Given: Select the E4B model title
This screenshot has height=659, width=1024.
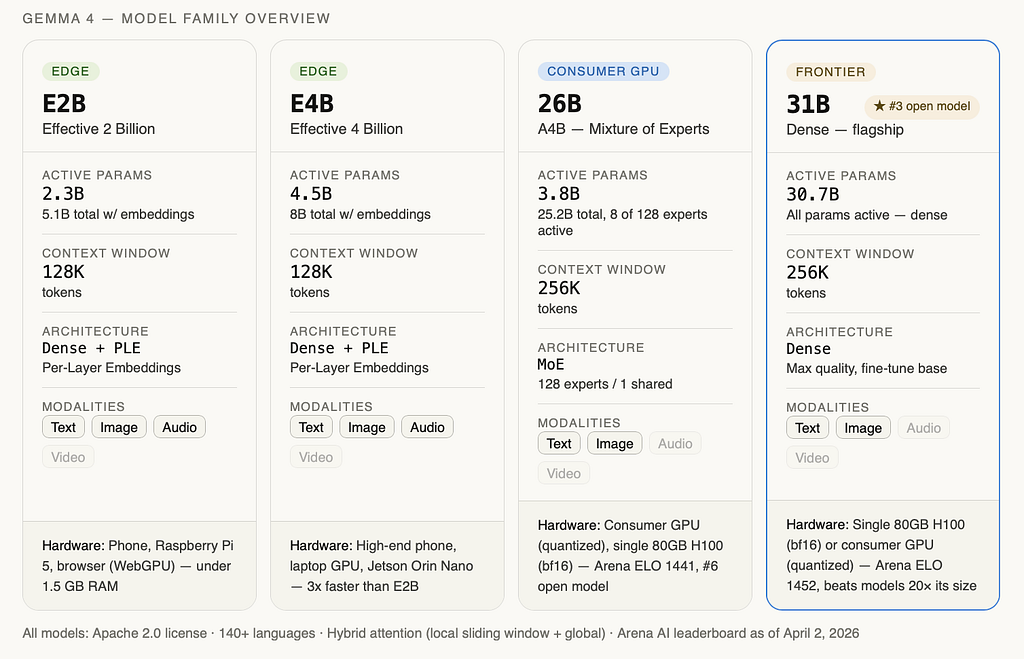Looking at the screenshot, I should [x=312, y=103].
